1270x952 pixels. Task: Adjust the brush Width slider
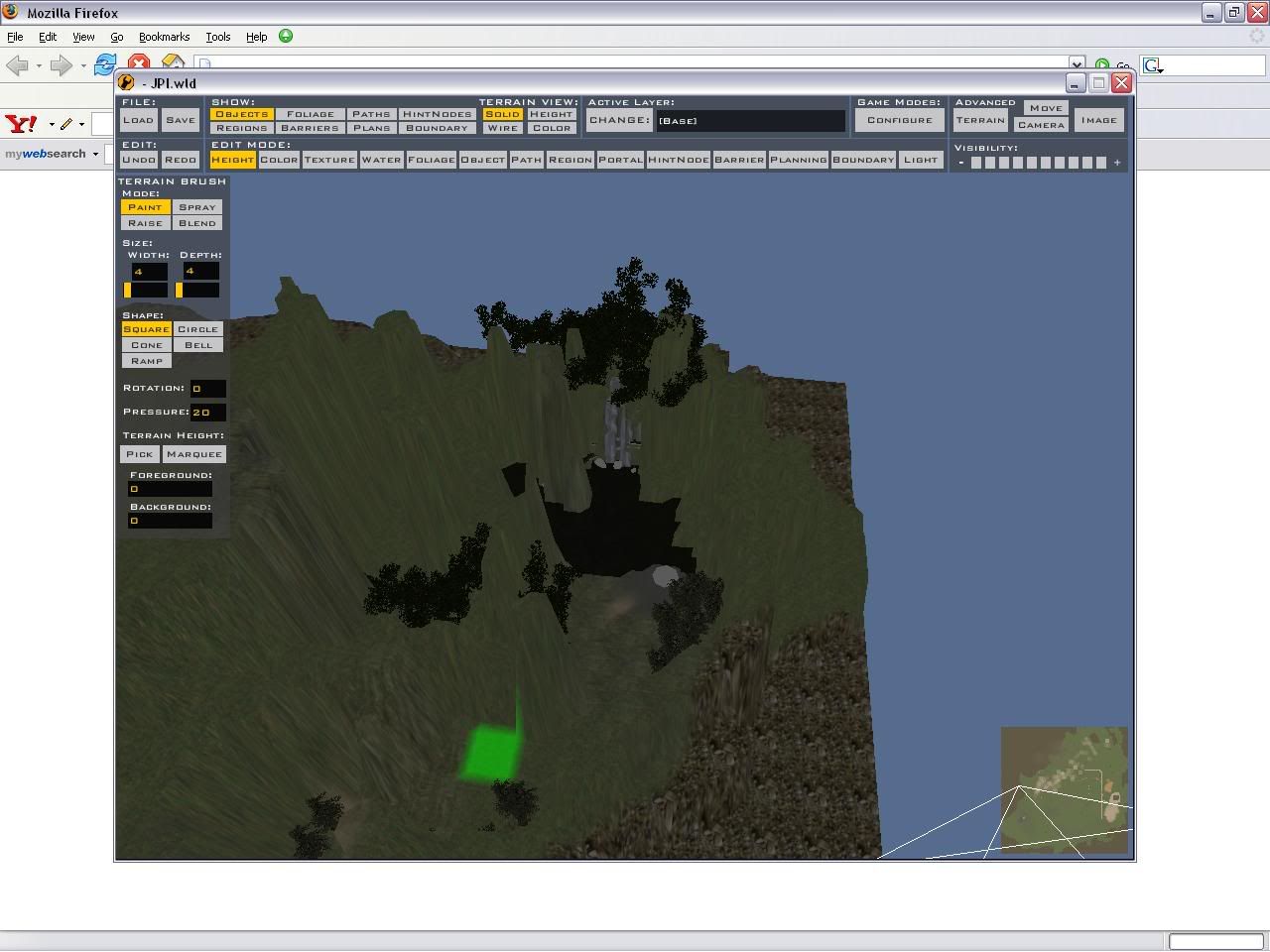pos(145,290)
